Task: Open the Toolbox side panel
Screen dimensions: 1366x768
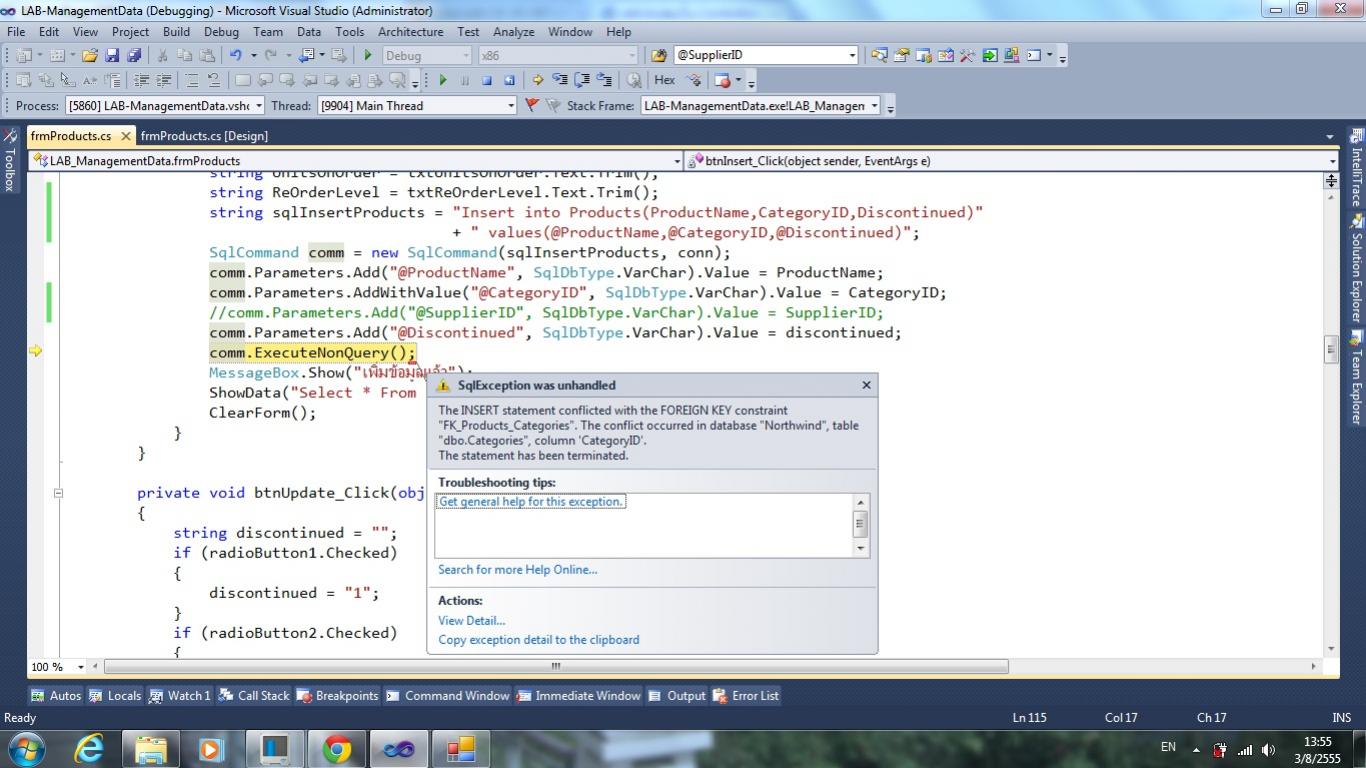Action: pos(10,160)
